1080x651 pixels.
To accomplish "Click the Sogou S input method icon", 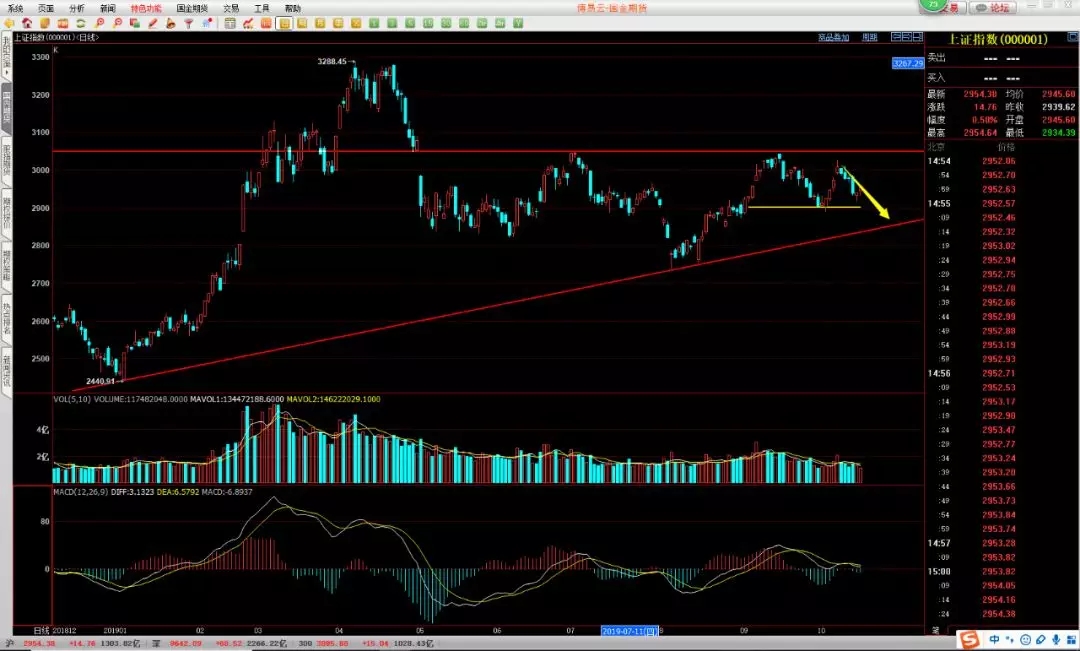I will click(x=969, y=639).
